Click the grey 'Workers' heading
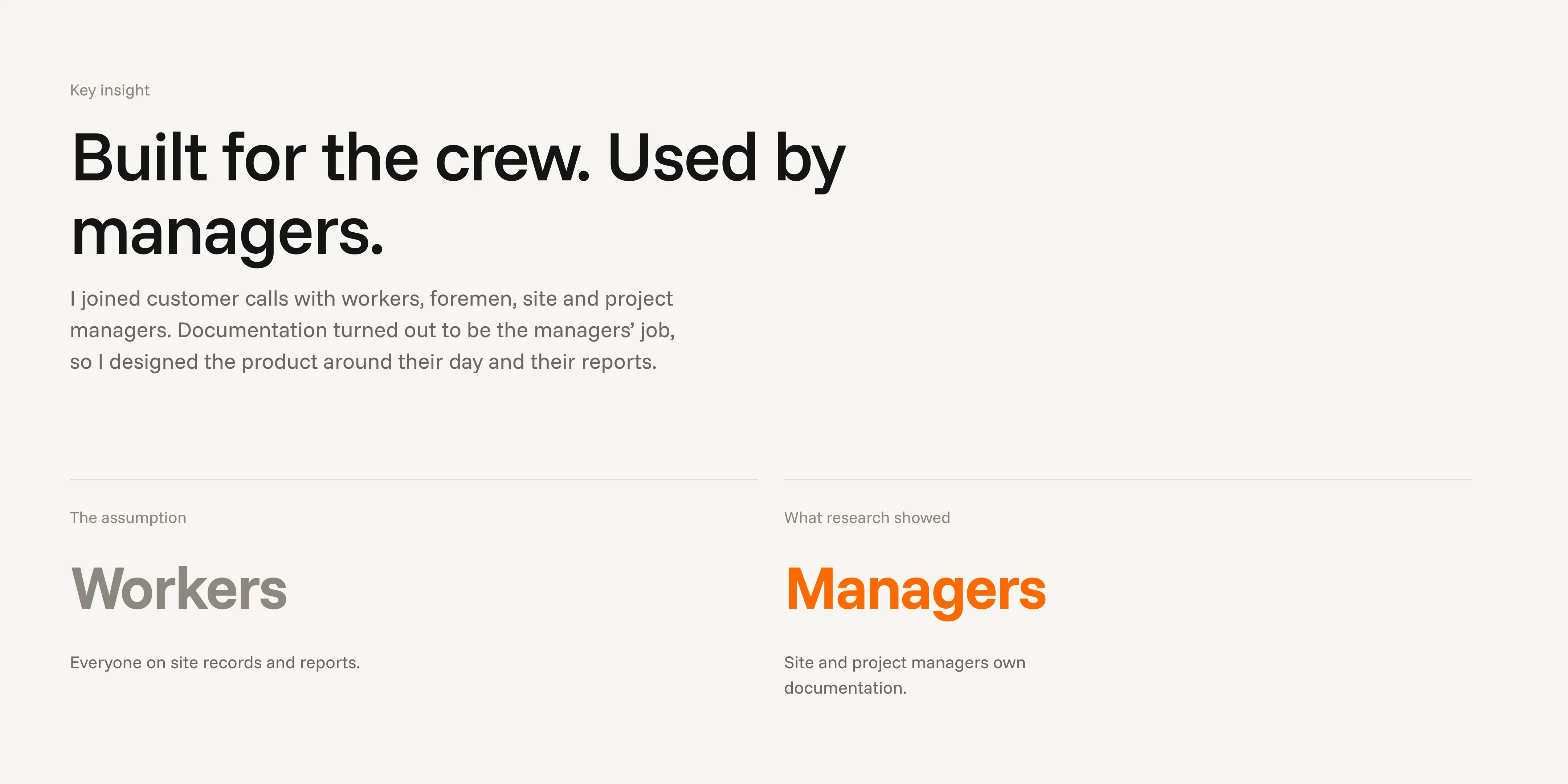The width and height of the screenshot is (1568, 784). click(x=179, y=589)
